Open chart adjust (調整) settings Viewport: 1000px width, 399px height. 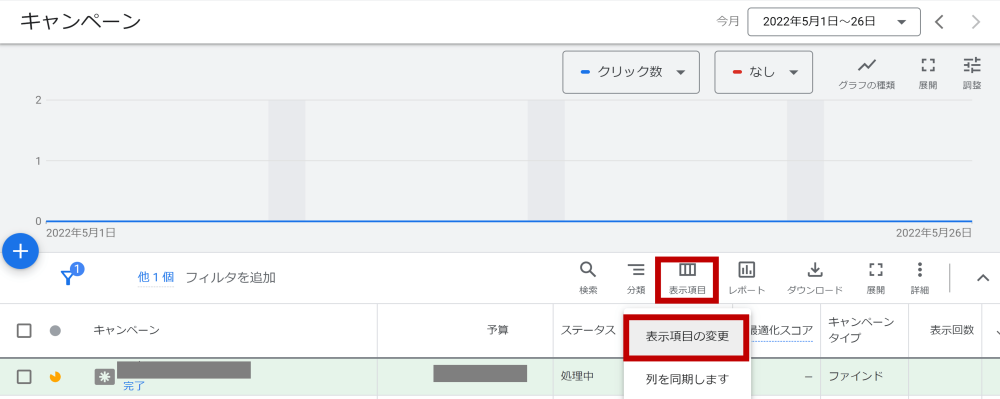972,74
